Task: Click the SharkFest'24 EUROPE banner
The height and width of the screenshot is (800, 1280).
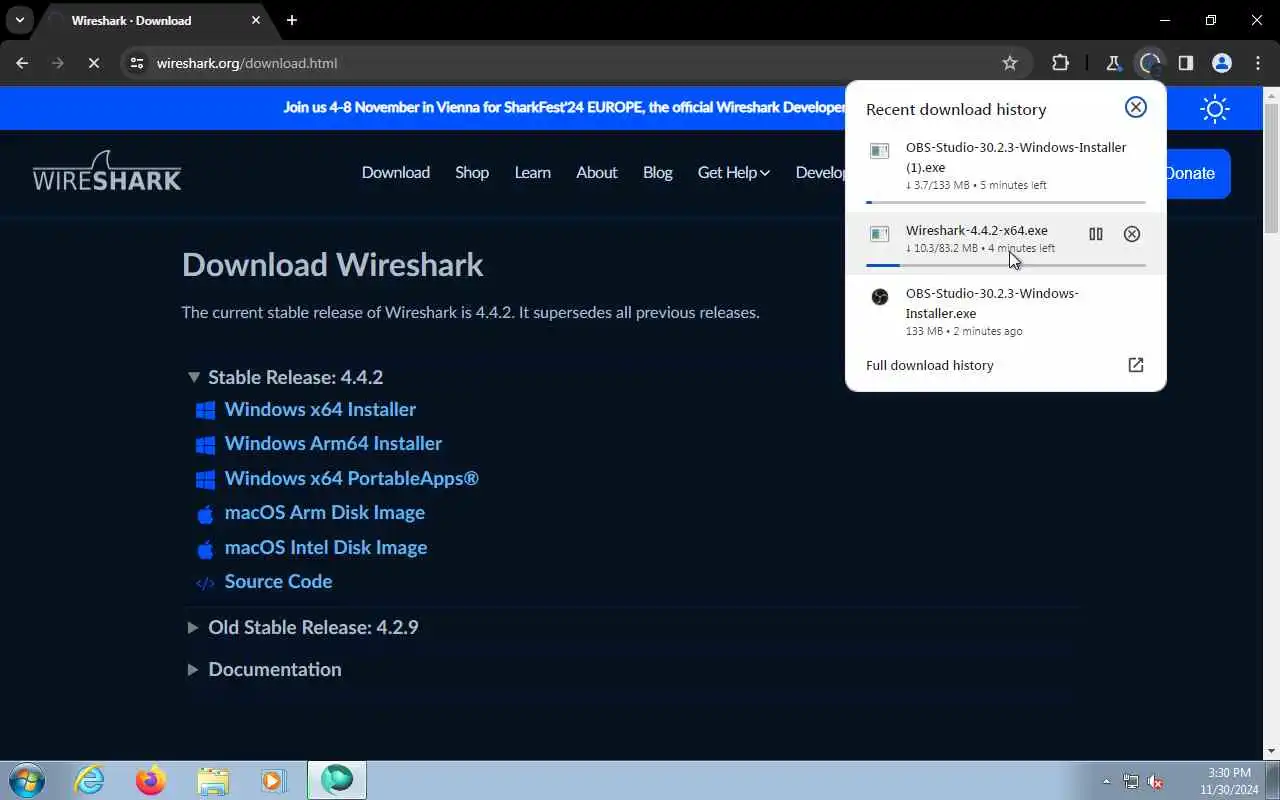Action: 564,107
